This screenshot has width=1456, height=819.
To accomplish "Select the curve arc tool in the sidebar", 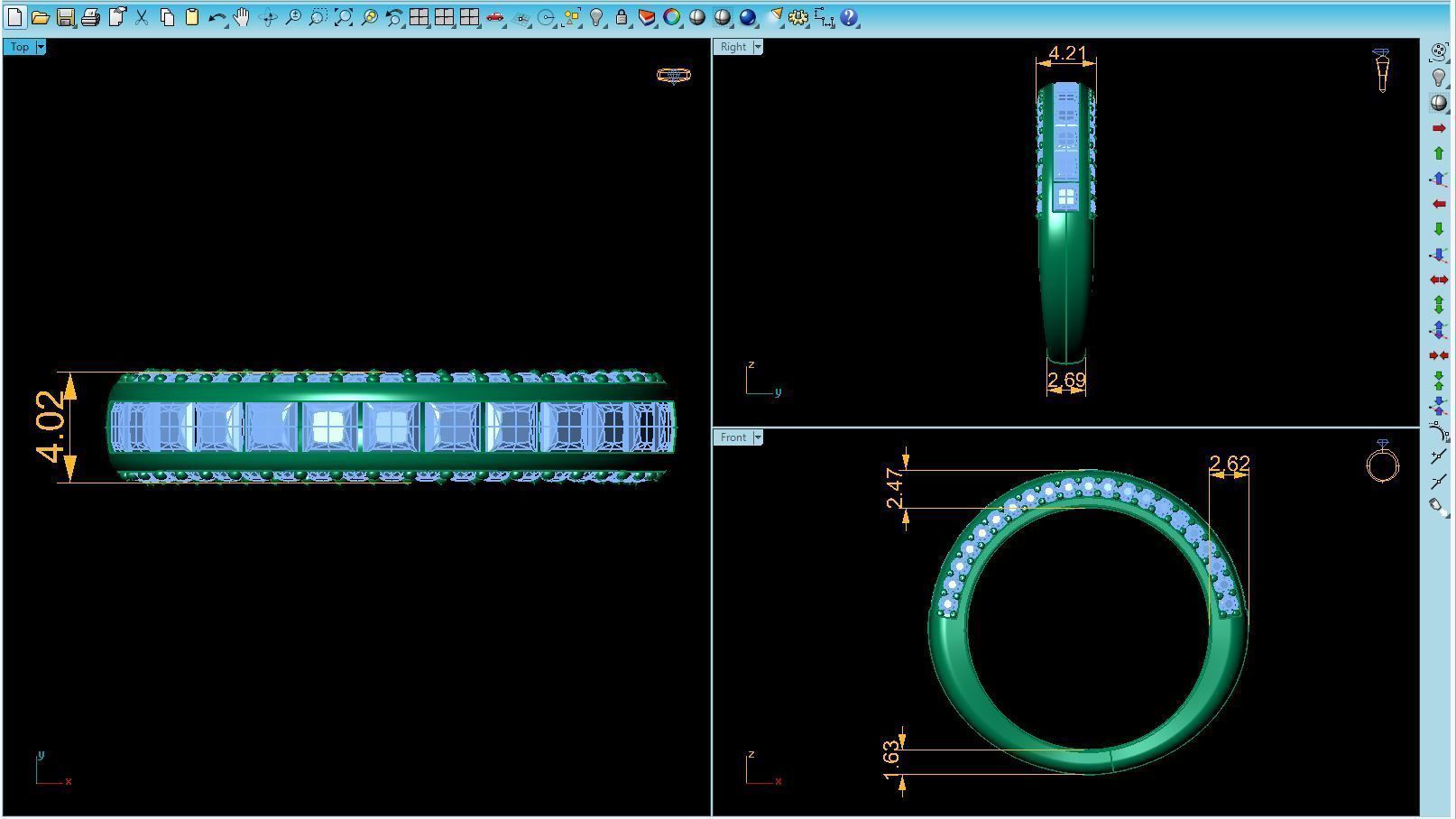I will pyautogui.click(x=1439, y=431).
